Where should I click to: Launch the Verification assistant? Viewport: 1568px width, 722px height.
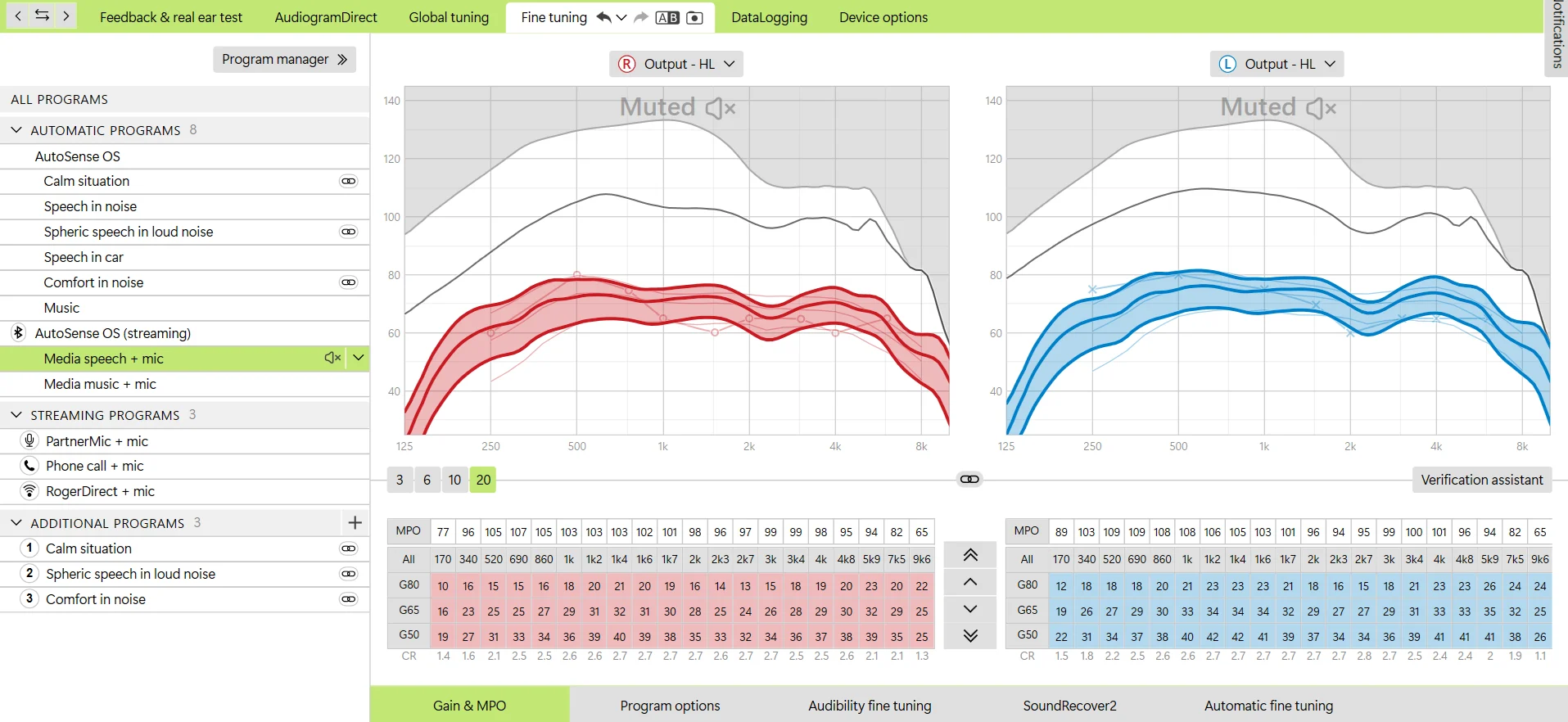[x=1482, y=480]
